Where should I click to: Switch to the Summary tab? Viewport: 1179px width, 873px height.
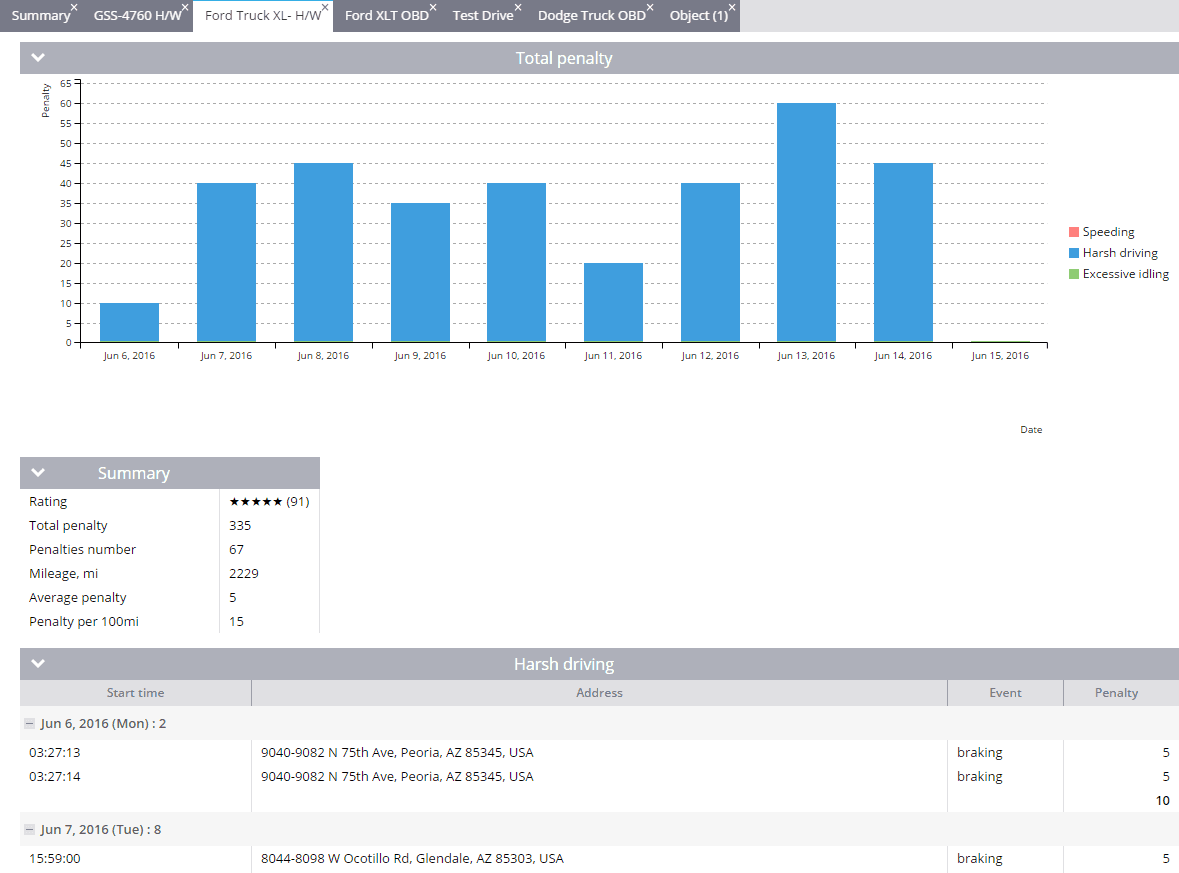(x=41, y=16)
